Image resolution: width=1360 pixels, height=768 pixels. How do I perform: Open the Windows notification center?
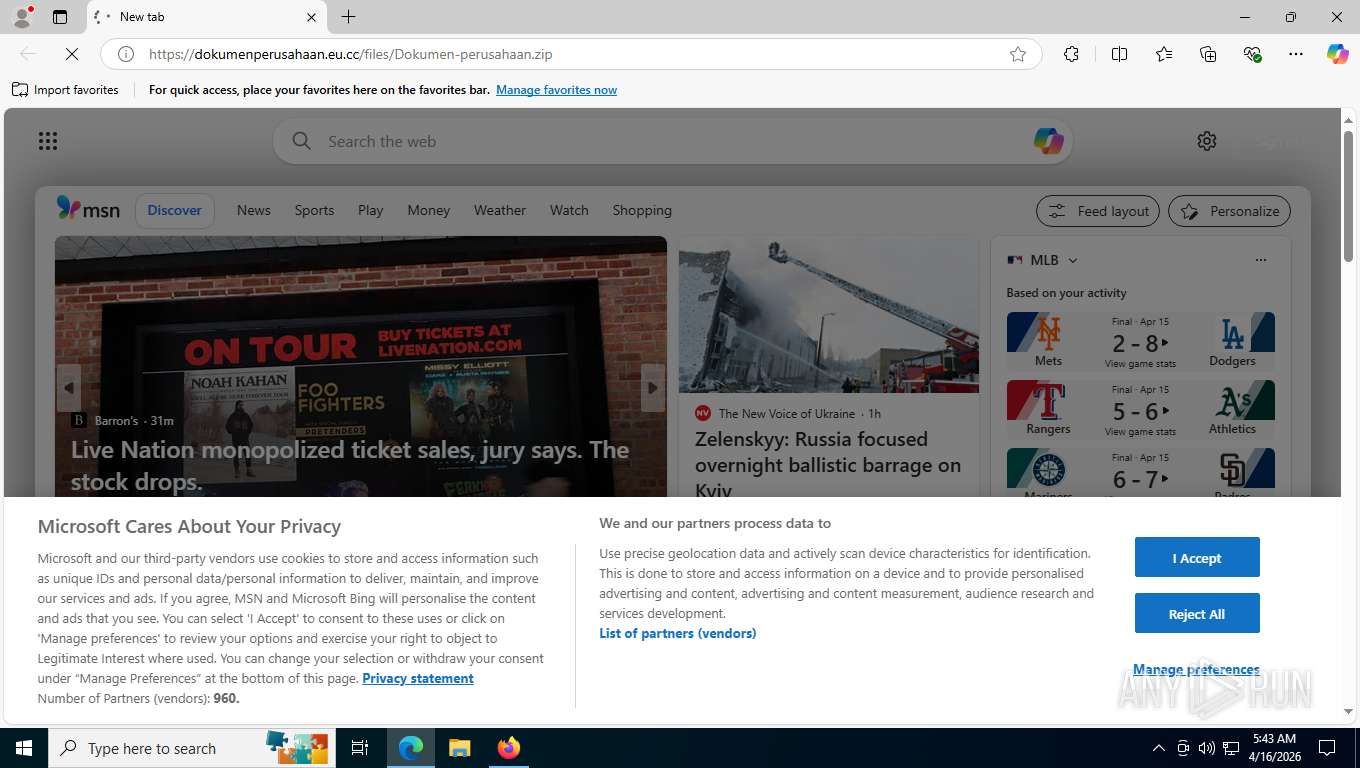click(1327, 748)
